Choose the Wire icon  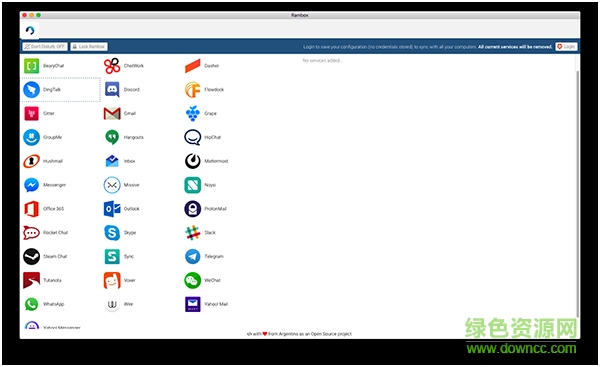point(112,304)
